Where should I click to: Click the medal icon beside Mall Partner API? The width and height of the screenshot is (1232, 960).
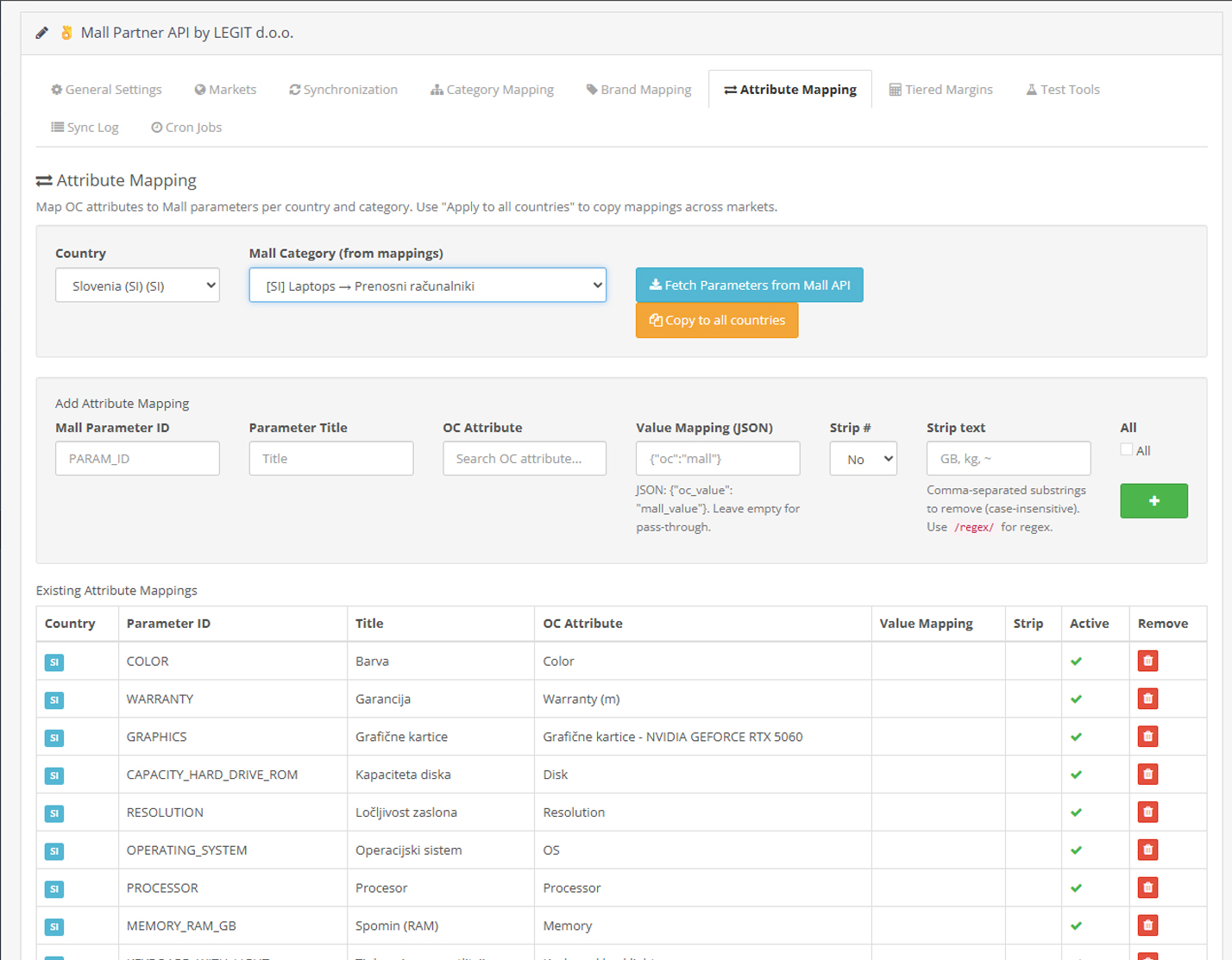[66, 33]
